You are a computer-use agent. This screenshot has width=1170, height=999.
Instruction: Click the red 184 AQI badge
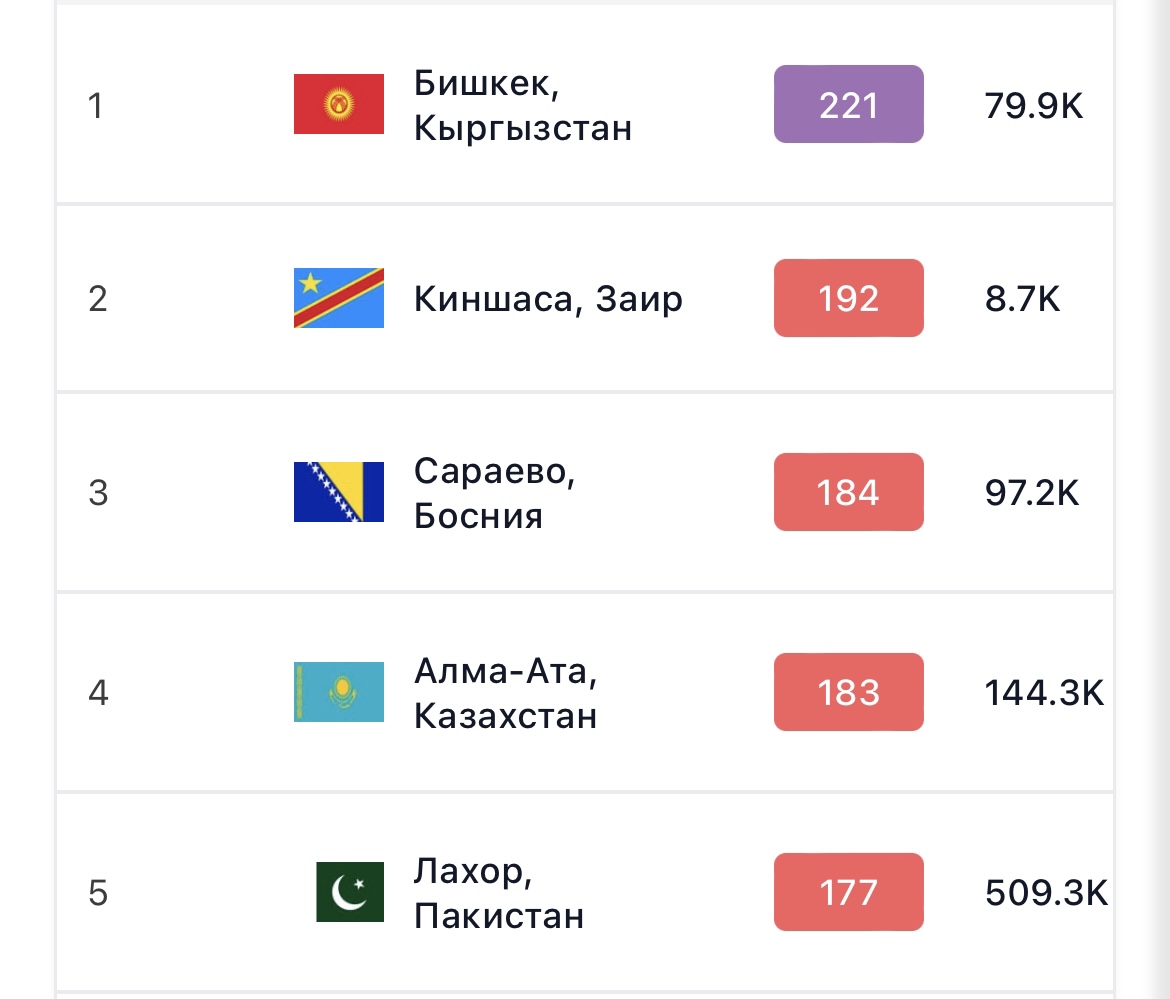(x=848, y=492)
